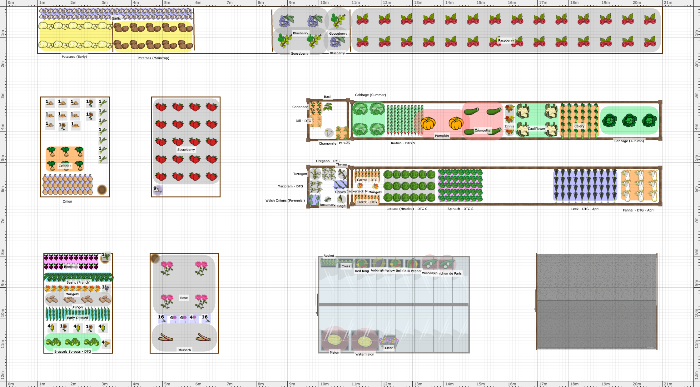Screen dimensions: 700x387
Task: Click the round brown pot beside the onions
Action: [102, 190]
